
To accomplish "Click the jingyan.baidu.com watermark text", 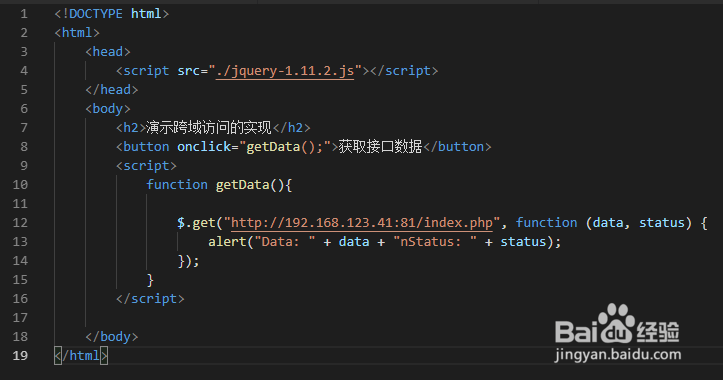I will point(618,354).
